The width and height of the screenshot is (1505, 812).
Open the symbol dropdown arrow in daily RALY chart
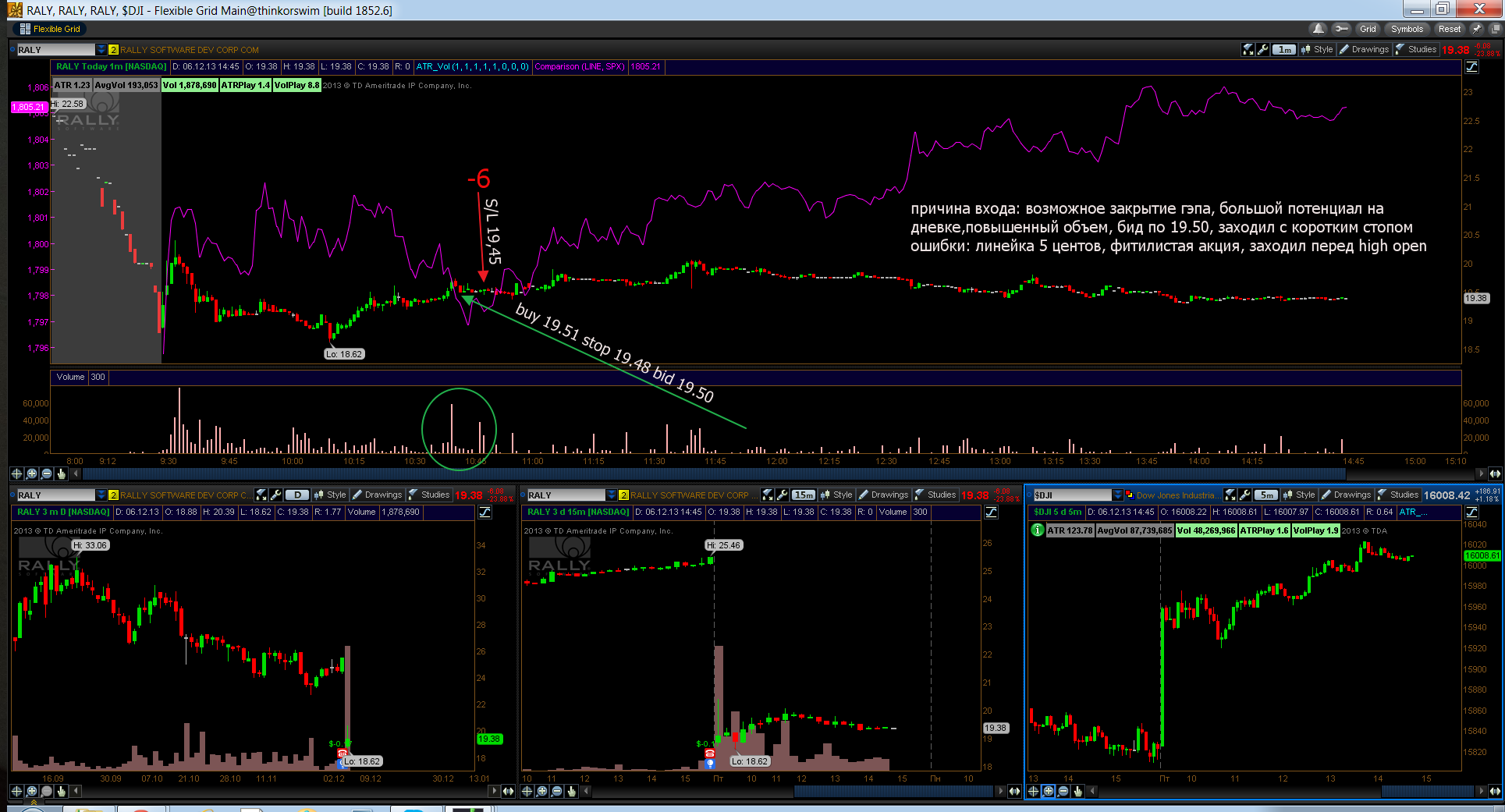click(x=101, y=495)
